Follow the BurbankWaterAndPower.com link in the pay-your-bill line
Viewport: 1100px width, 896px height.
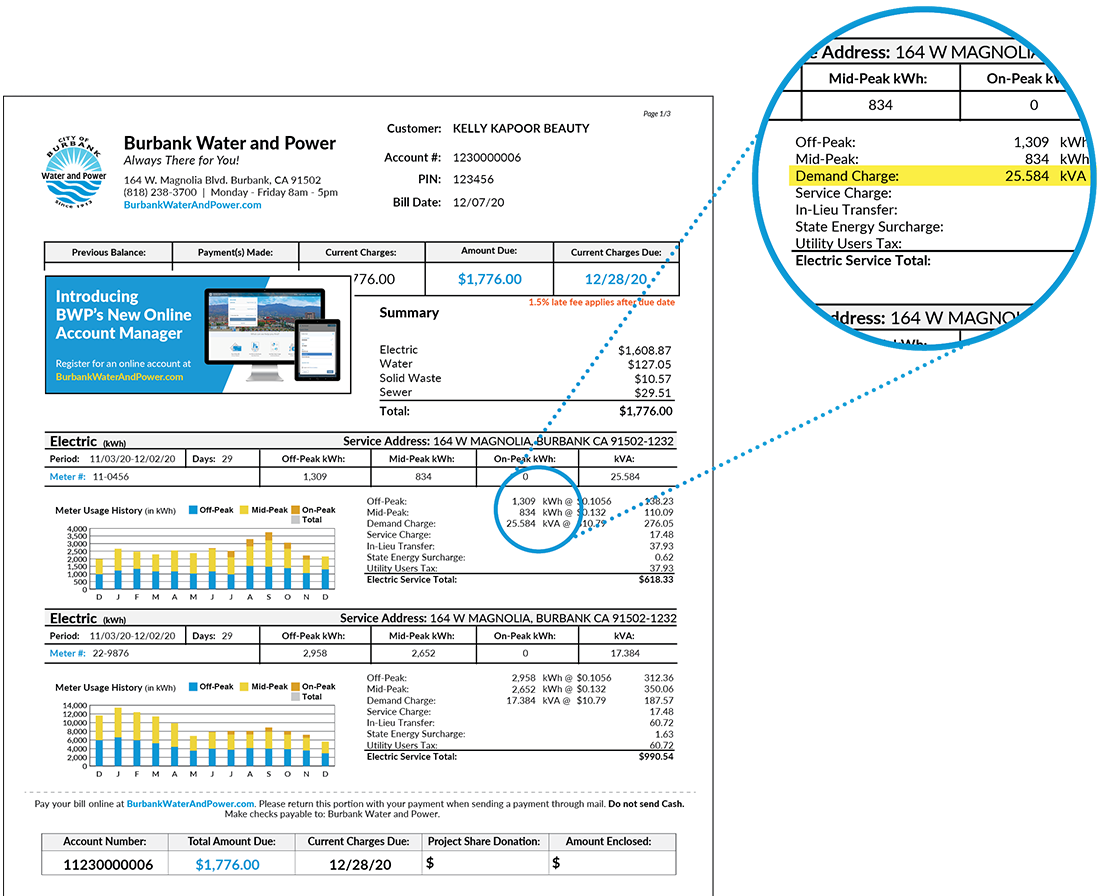(190, 804)
